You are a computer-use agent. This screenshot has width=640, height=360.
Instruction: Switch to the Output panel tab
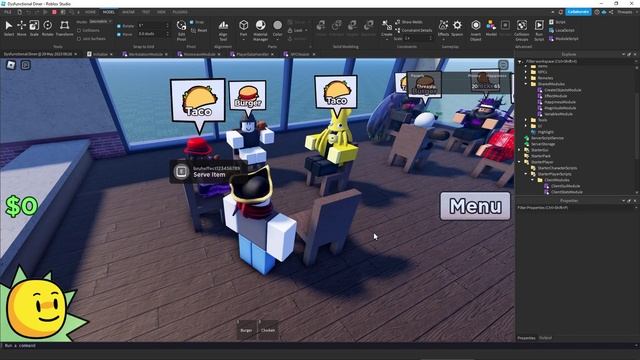coord(545,338)
